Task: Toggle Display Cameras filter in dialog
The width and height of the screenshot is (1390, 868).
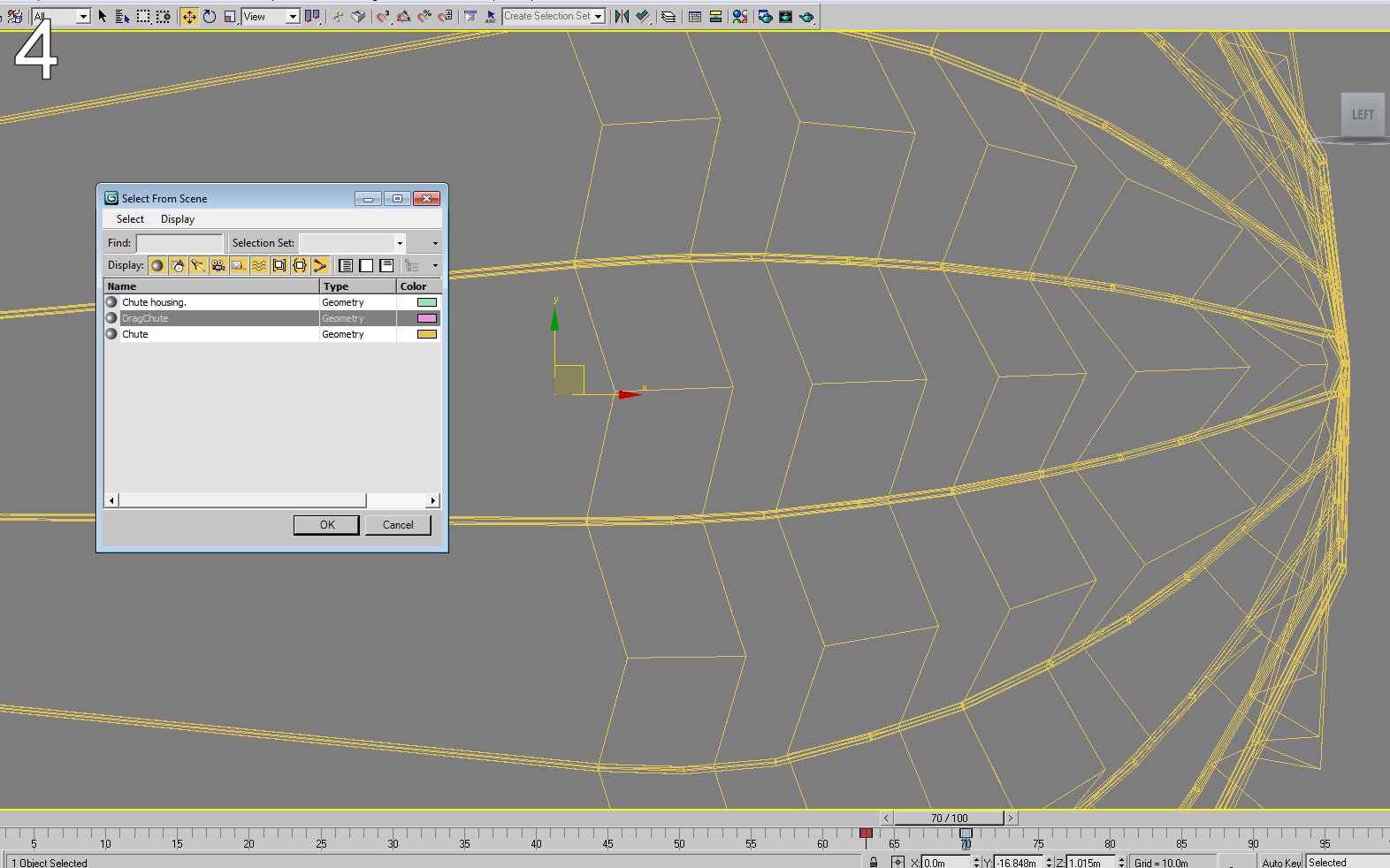Action: point(218,265)
